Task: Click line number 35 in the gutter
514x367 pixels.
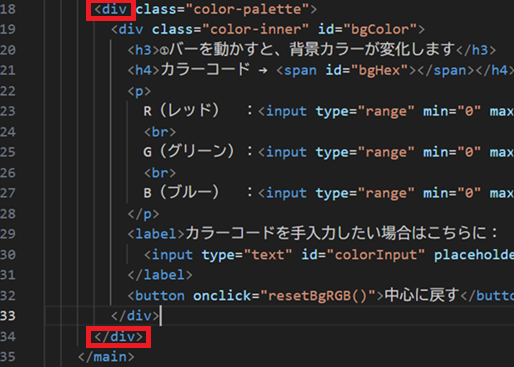Action: click(x=8, y=357)
